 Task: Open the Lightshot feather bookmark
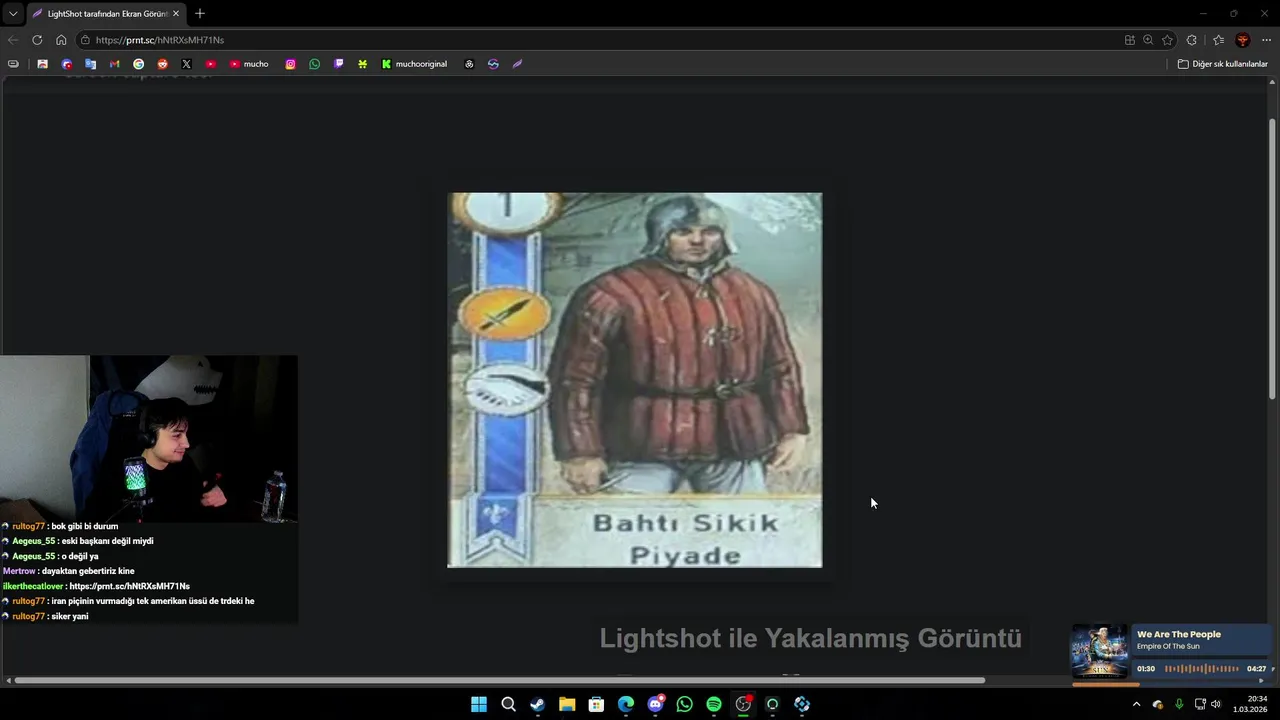point(517,64)
